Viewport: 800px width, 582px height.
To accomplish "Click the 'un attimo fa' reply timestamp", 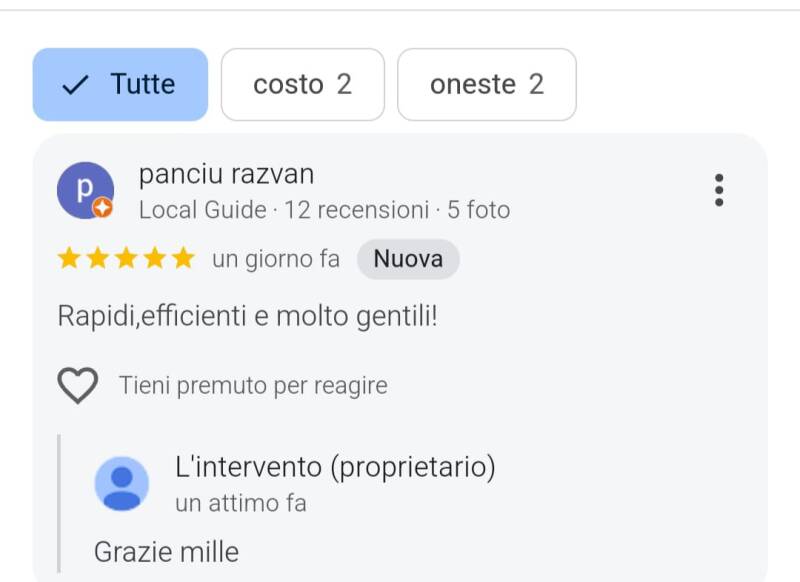I will [240, 502].
